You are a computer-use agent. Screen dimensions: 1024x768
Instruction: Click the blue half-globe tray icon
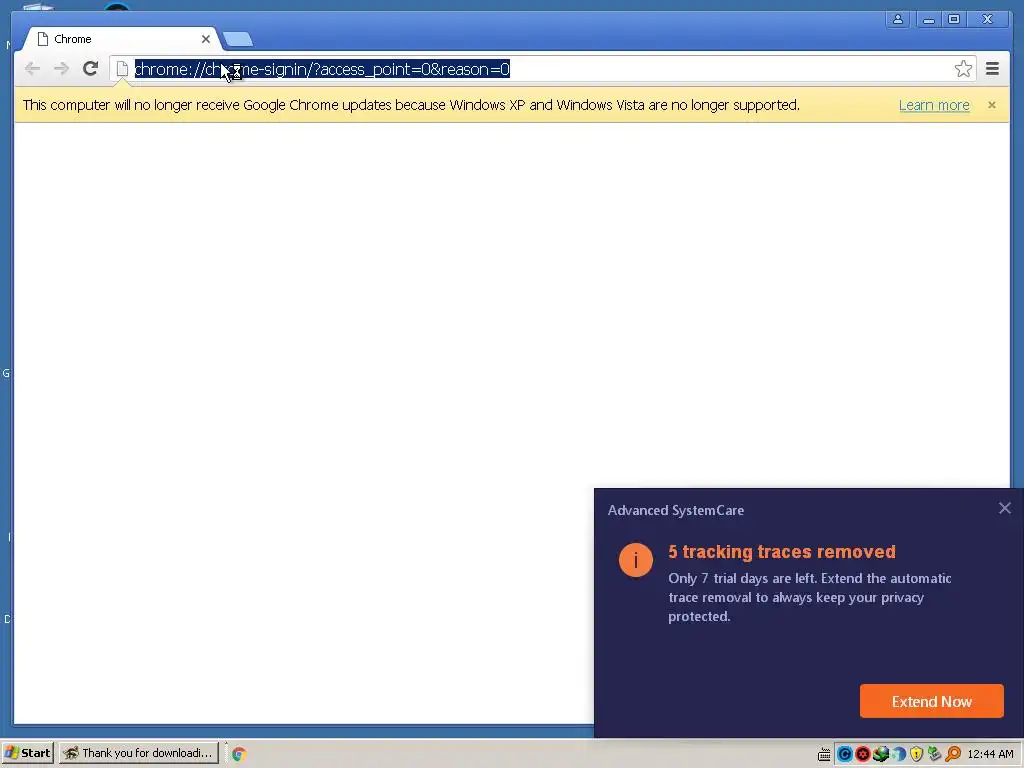point(899,754)
